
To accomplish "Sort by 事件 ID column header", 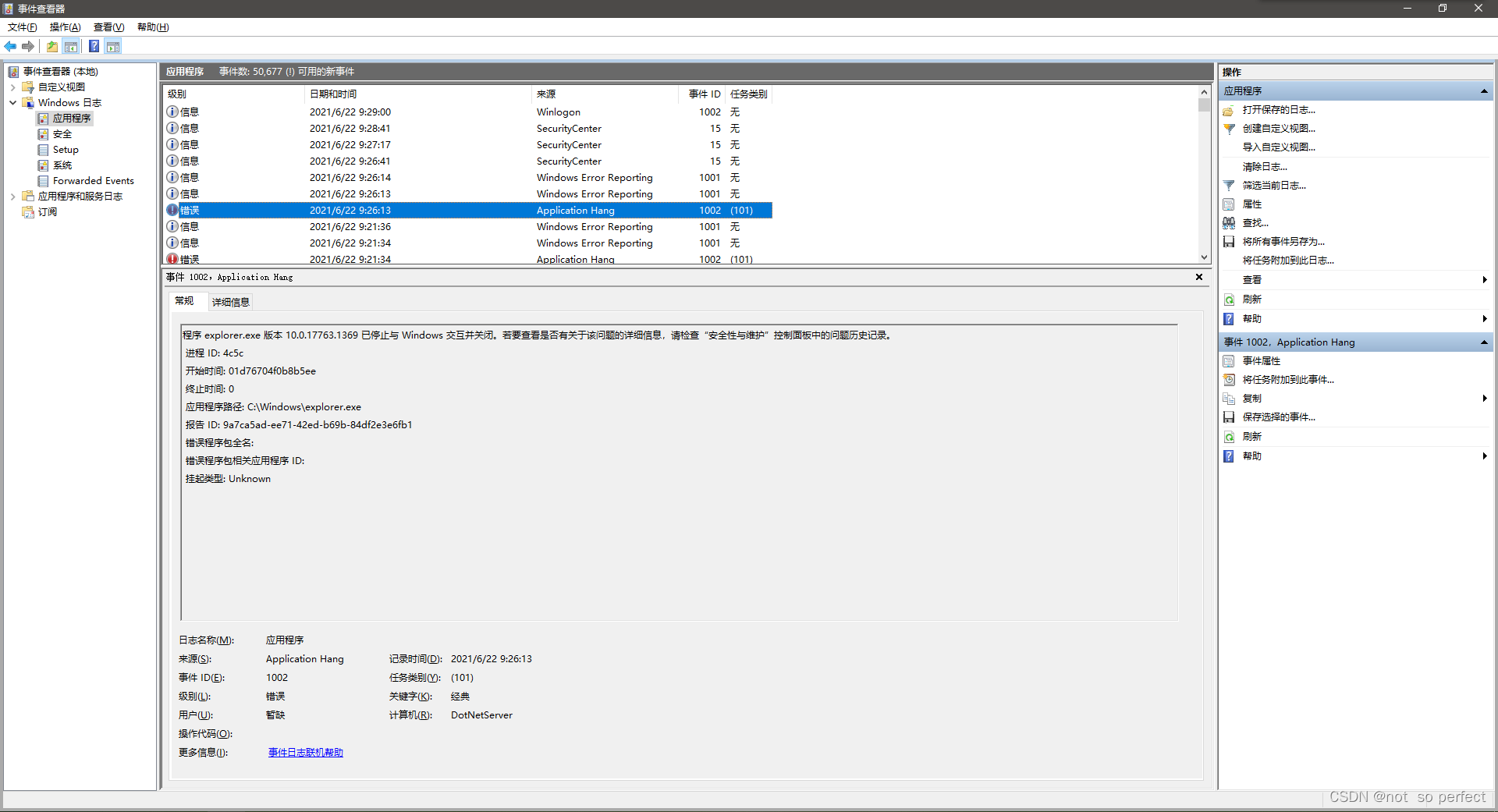I will click(x=702, y=94).
